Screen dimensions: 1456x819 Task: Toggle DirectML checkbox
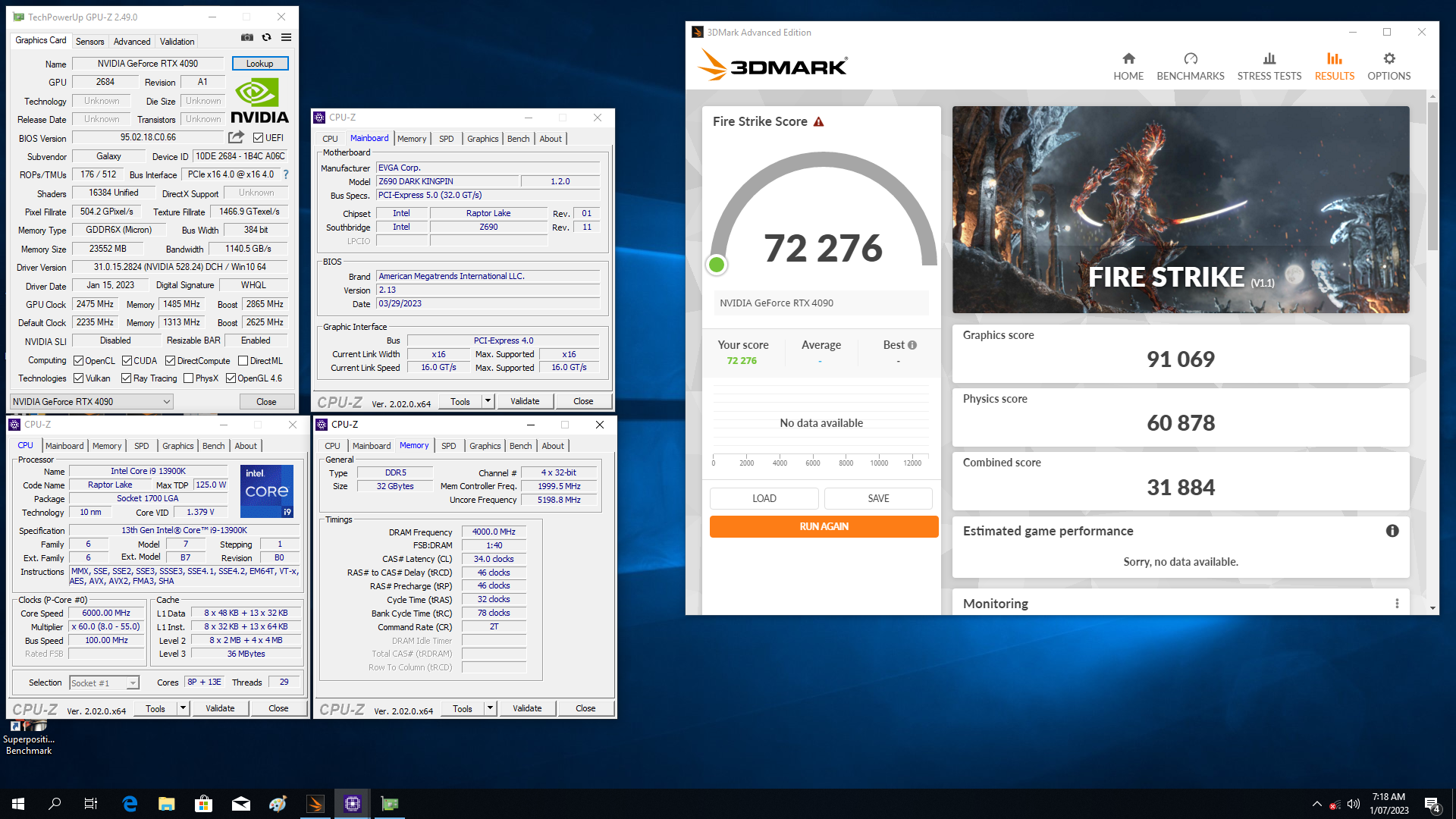(243, 361)
